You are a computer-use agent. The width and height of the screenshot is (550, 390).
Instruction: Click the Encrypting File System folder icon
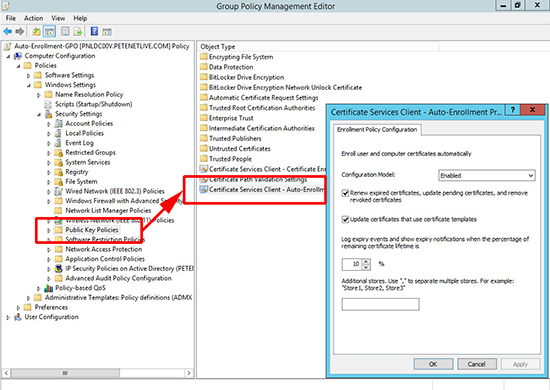pyautogui.click(x=204, y=57)
